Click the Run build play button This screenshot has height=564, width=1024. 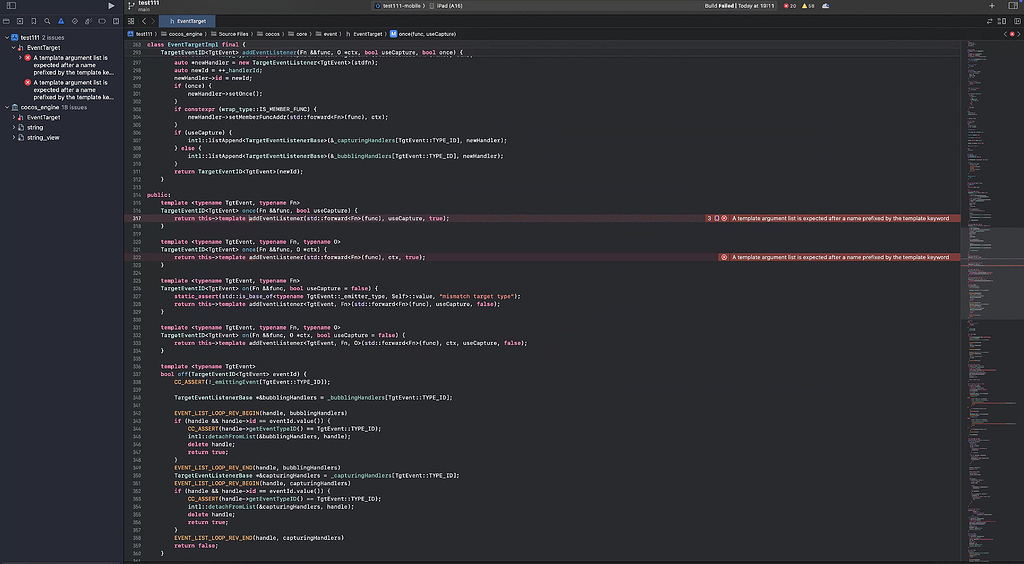pos(111,6)
